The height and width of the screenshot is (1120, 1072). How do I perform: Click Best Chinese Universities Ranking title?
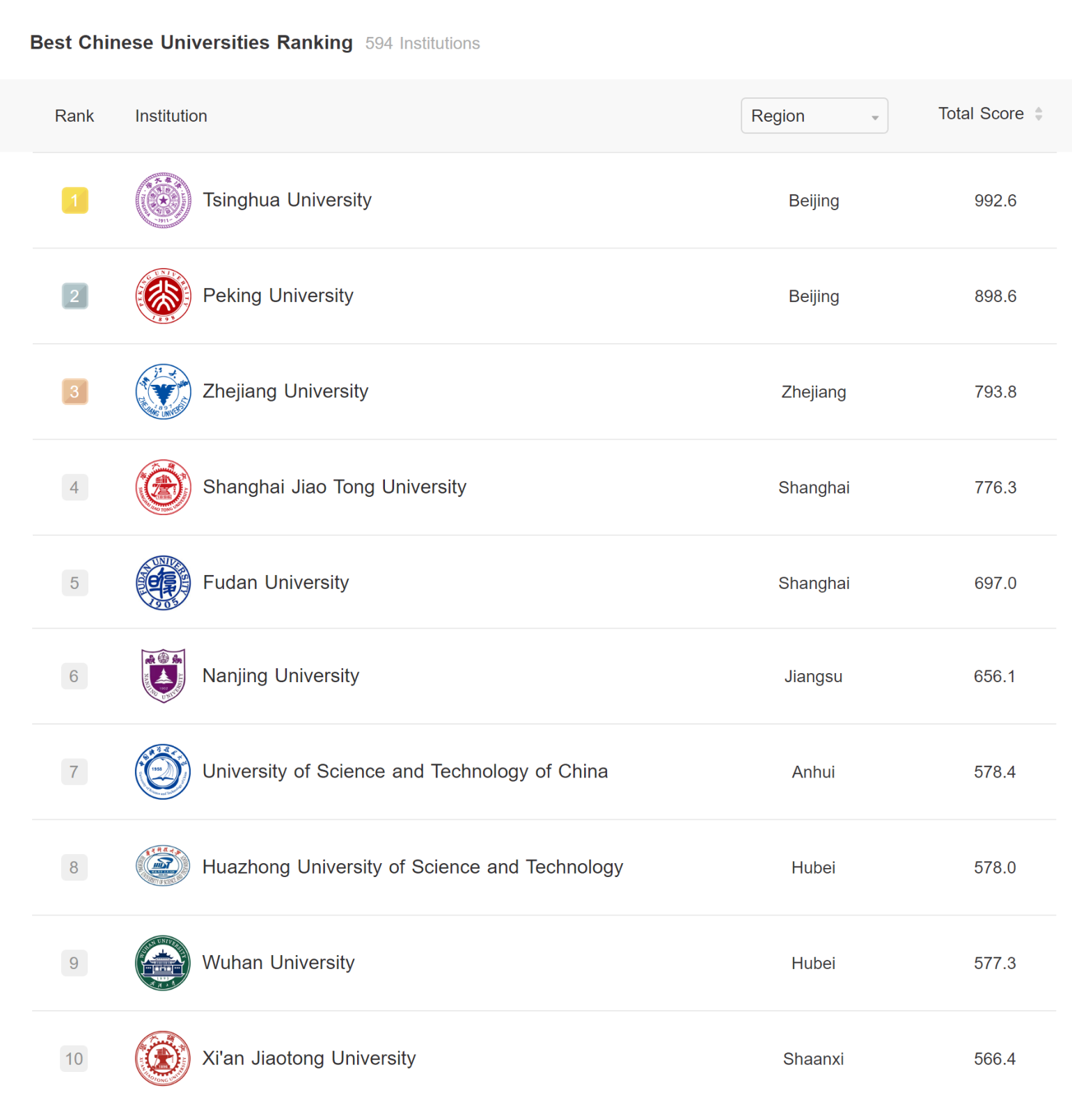point(191,42)
